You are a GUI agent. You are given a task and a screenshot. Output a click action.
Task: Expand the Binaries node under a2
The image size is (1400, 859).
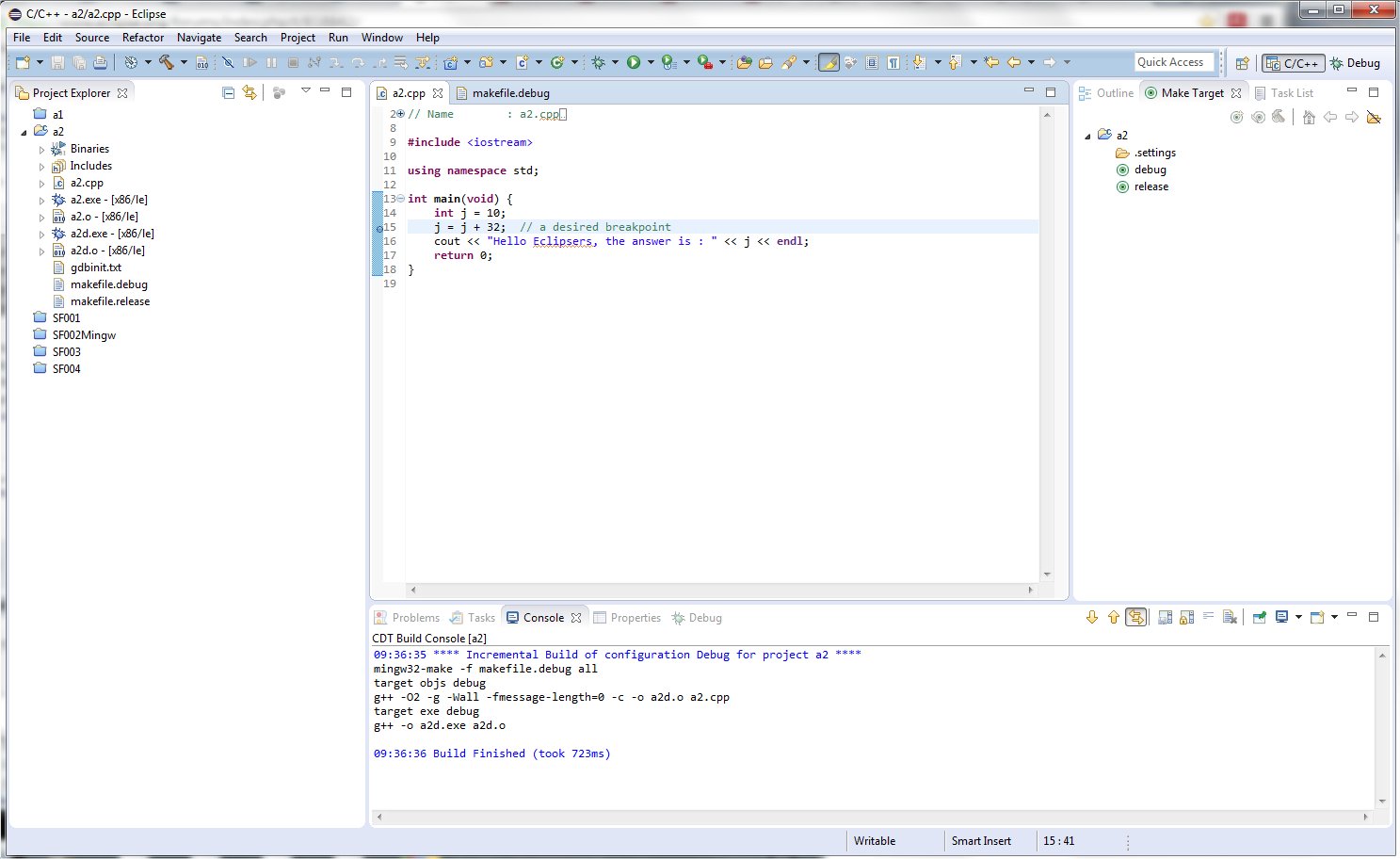click(41, 149)
